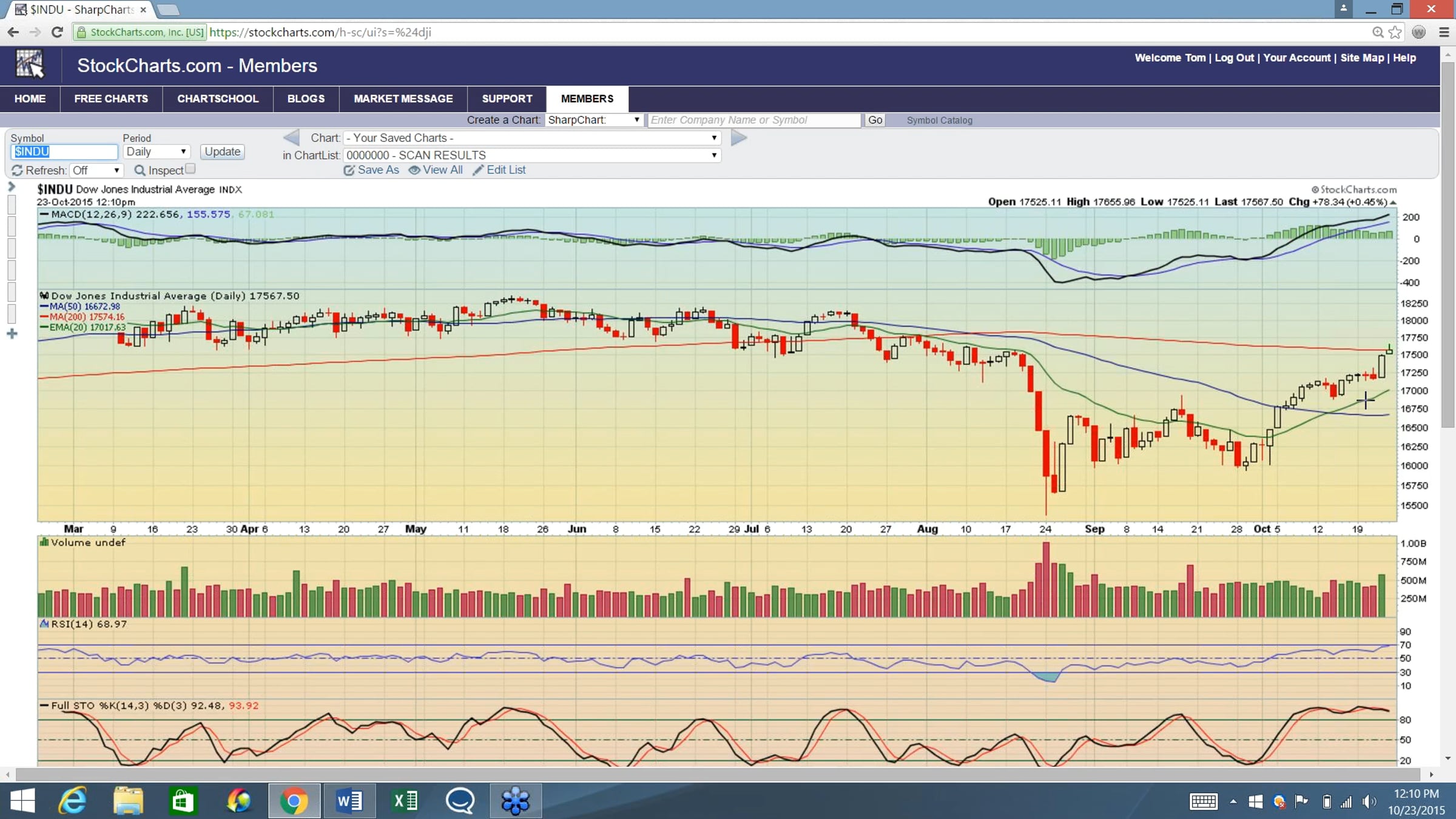The image size is (1456, 819).
Task: Show hidden tray icons arrow
Action: coord(1233,801)
